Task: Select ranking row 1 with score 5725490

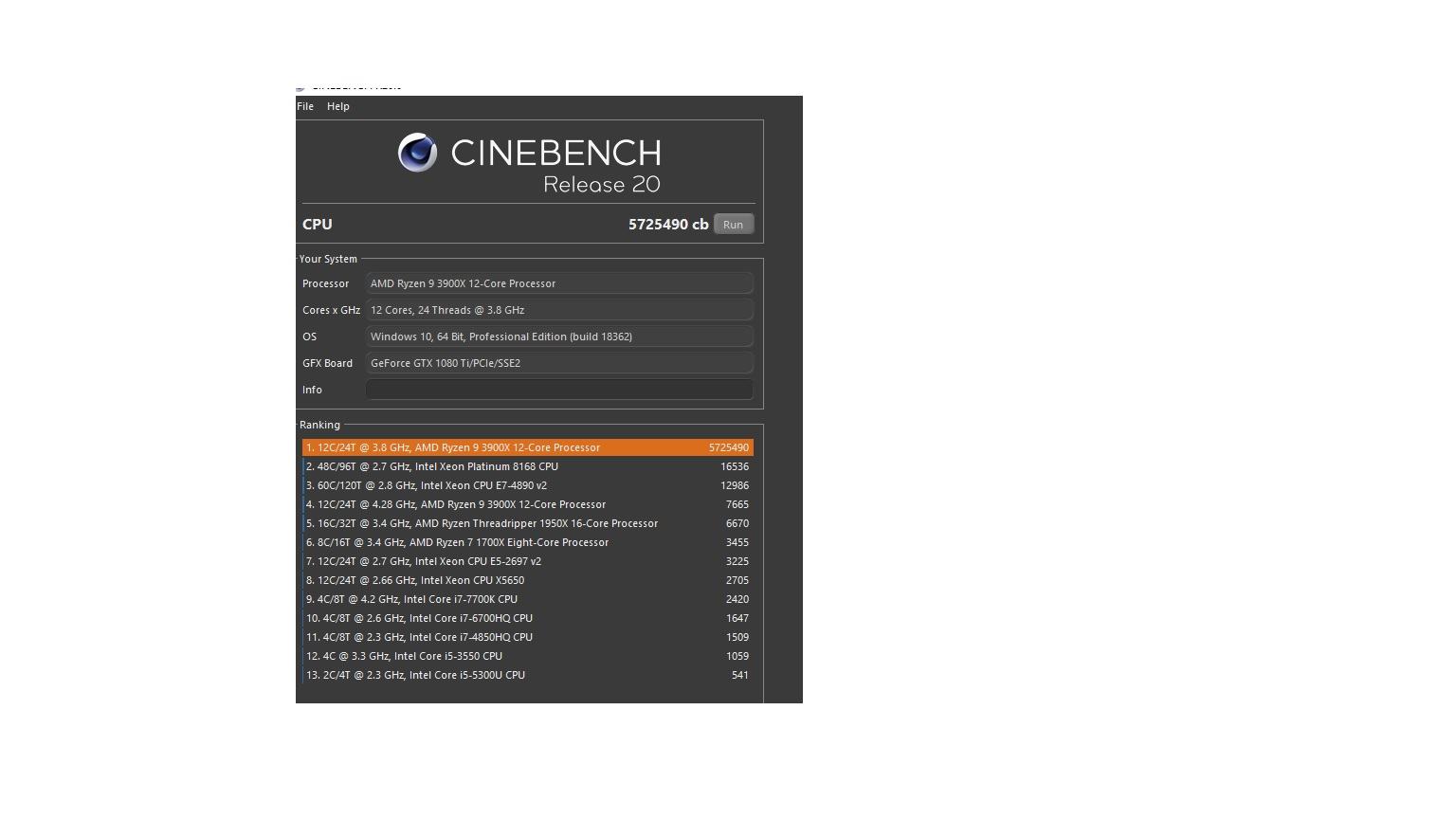Action: [528, 447]
